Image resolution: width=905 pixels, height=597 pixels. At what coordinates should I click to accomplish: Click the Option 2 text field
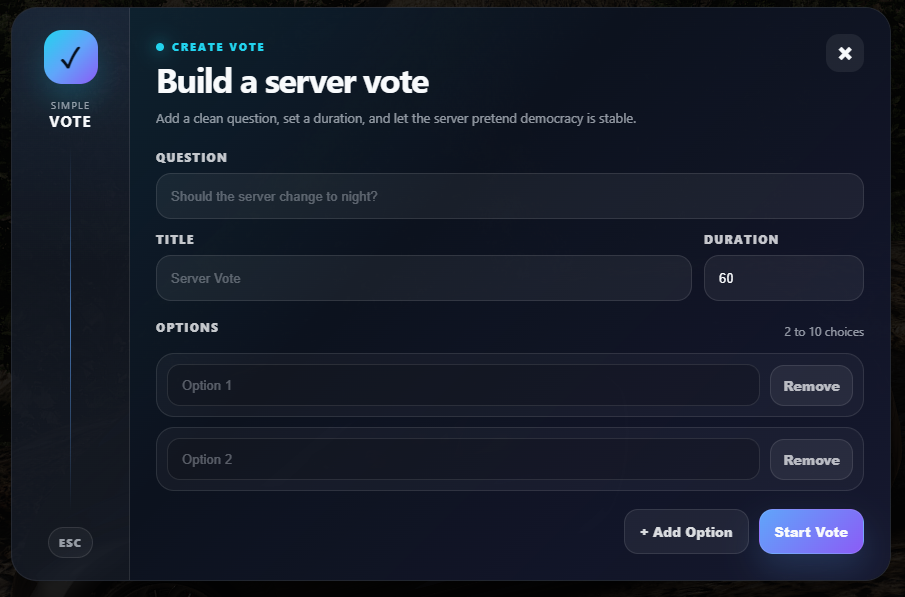[x=463, y=459]
